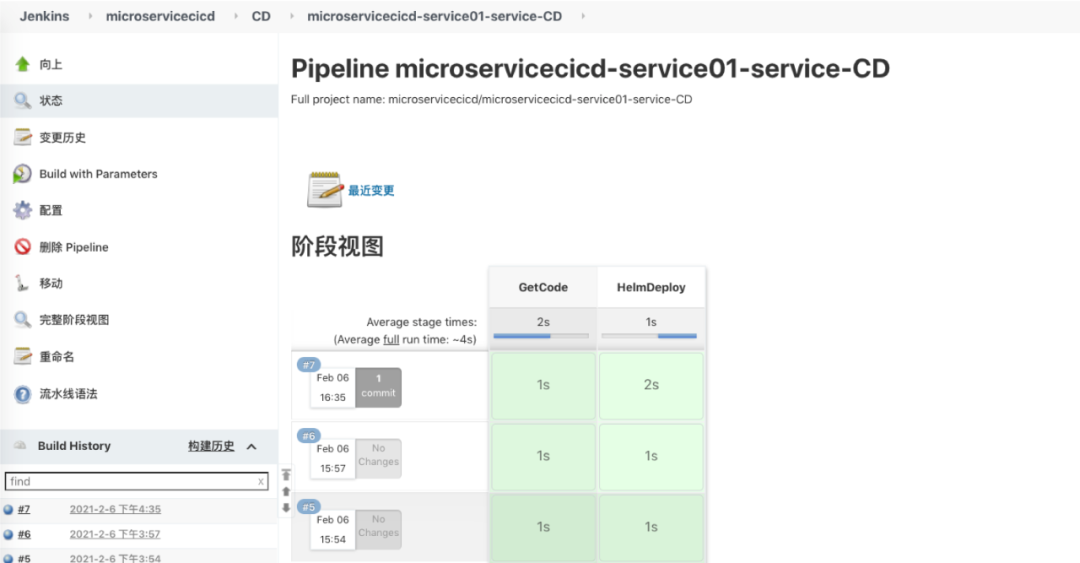Click the magnifier icon beside 状态

tap(22, 101)
